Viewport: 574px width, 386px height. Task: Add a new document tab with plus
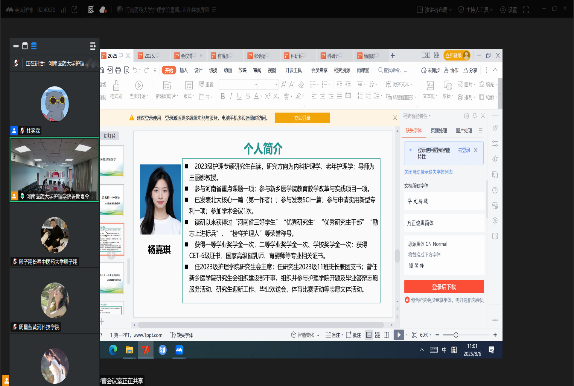point(392,56)
